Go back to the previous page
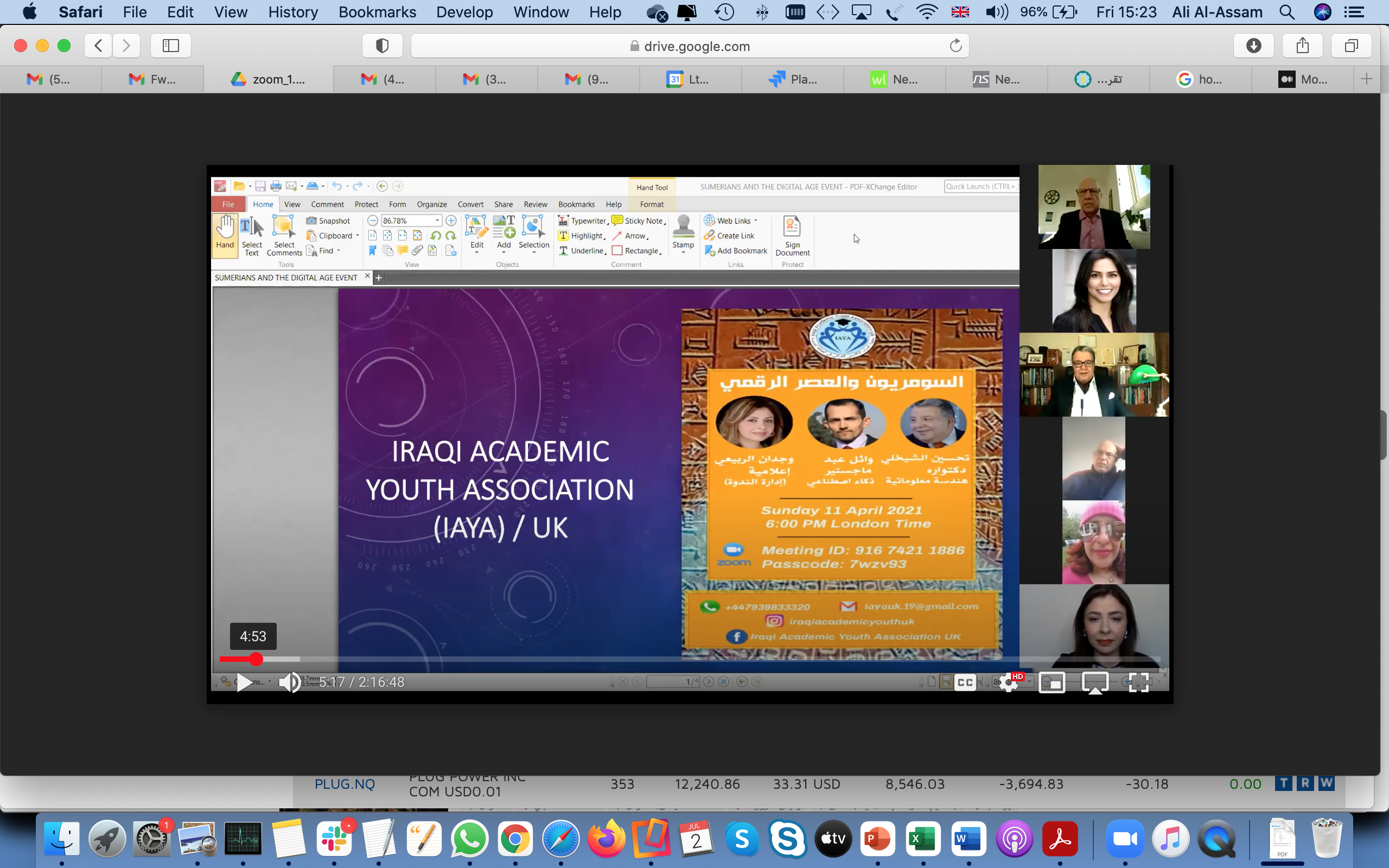The height and width of the screenshot is (868, 1389). click(99, 46)
